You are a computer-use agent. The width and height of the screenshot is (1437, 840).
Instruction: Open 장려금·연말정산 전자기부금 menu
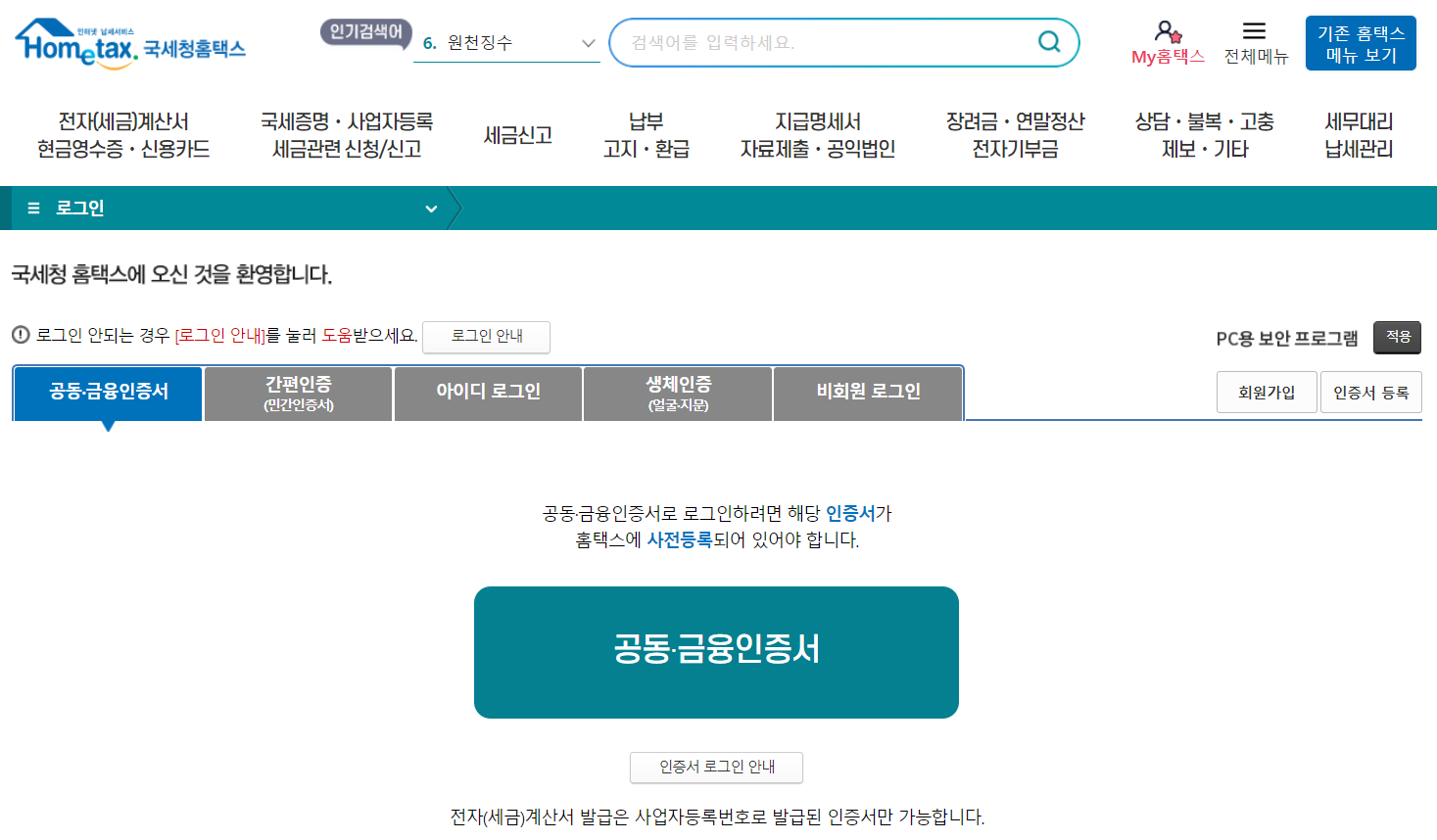tap(1016, 135)
